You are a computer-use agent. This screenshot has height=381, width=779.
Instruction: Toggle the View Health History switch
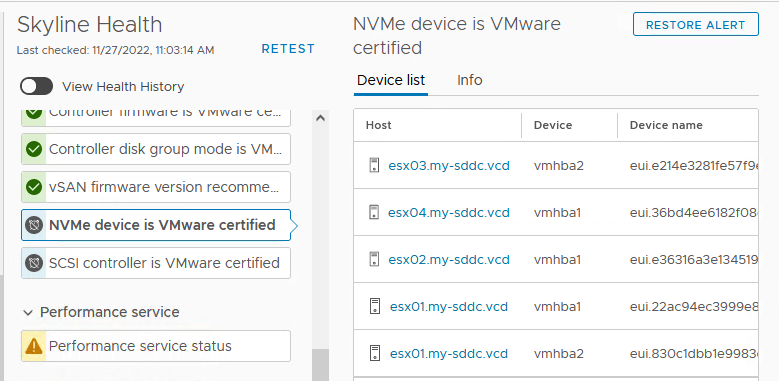(x=36, y=86)
